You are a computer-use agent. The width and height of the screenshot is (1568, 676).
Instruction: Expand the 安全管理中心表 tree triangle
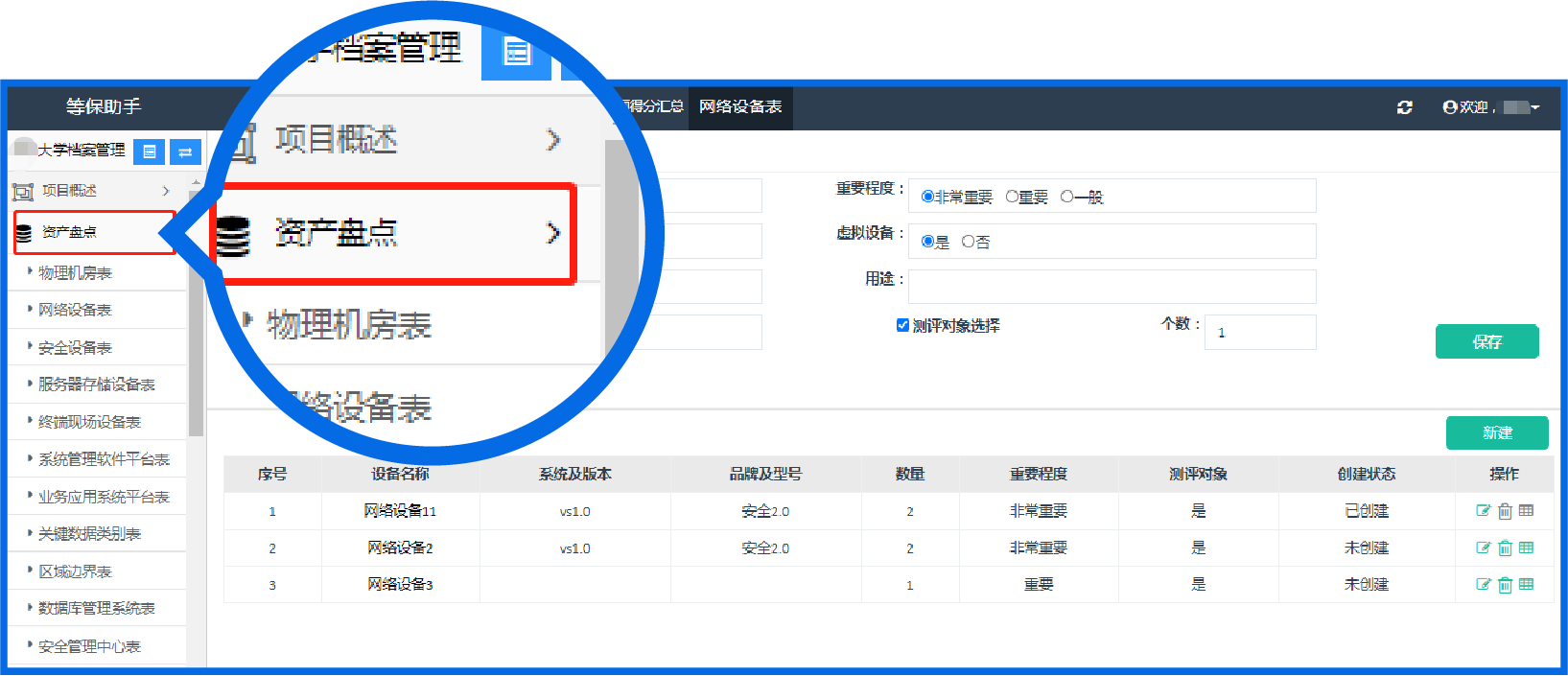click(30, 644)
